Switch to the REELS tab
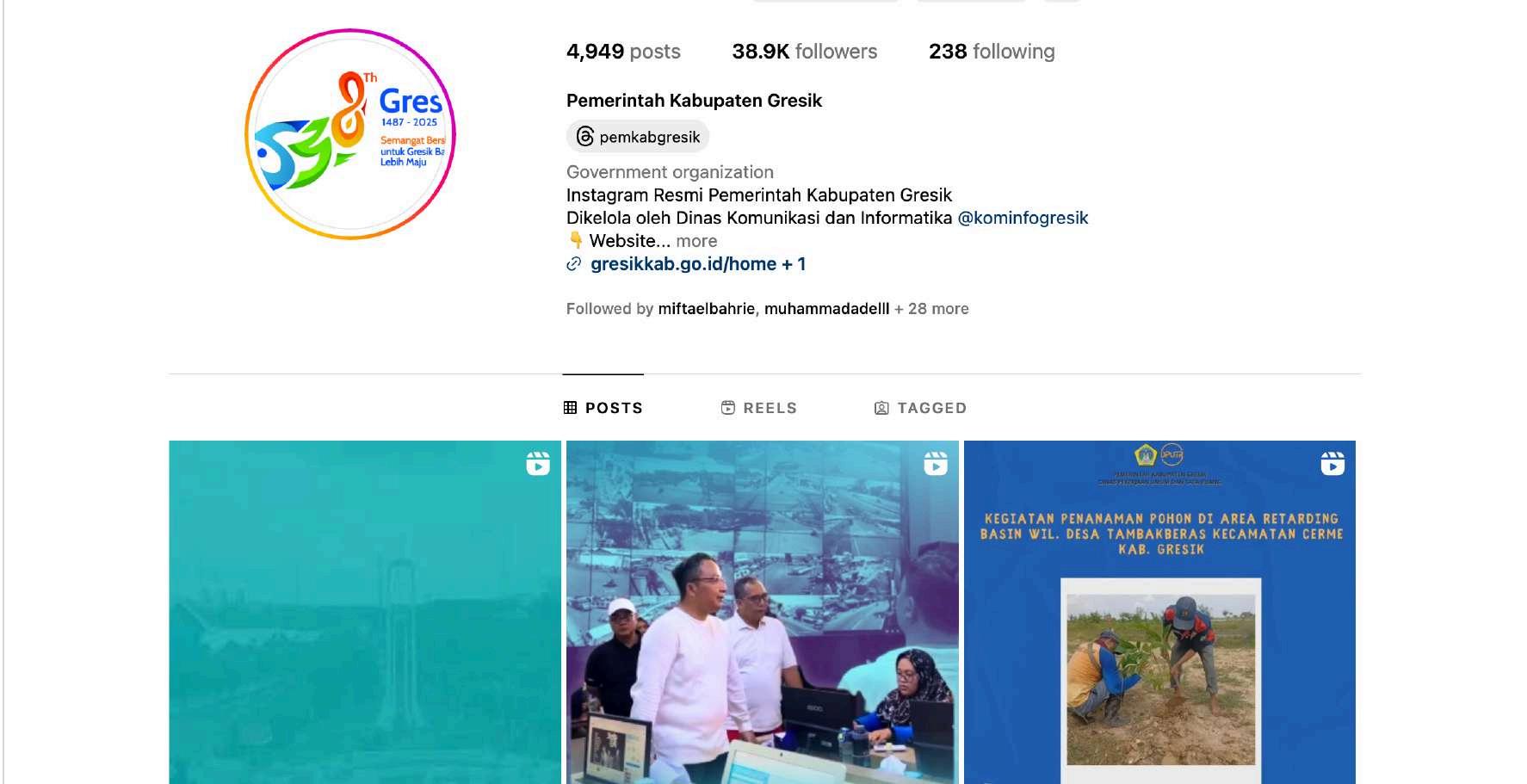 [x=759, y=408]
